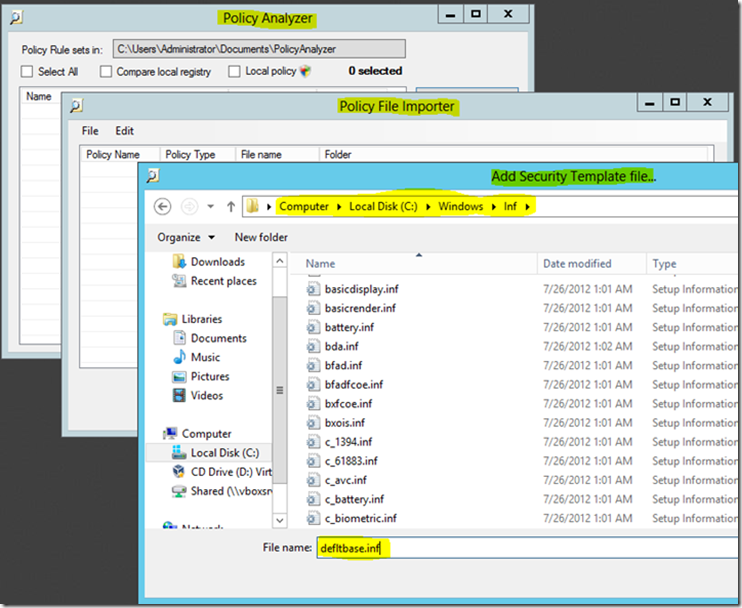742x608 pixels.
Task: Select c_avc.inf file icon
Action: tap(312, 480)
